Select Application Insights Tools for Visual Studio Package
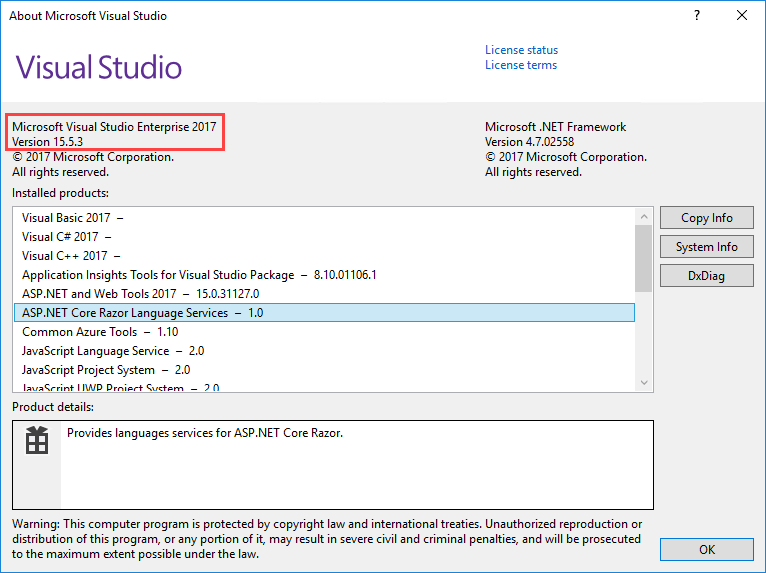The image size is (766, 573). click(324, 275)
